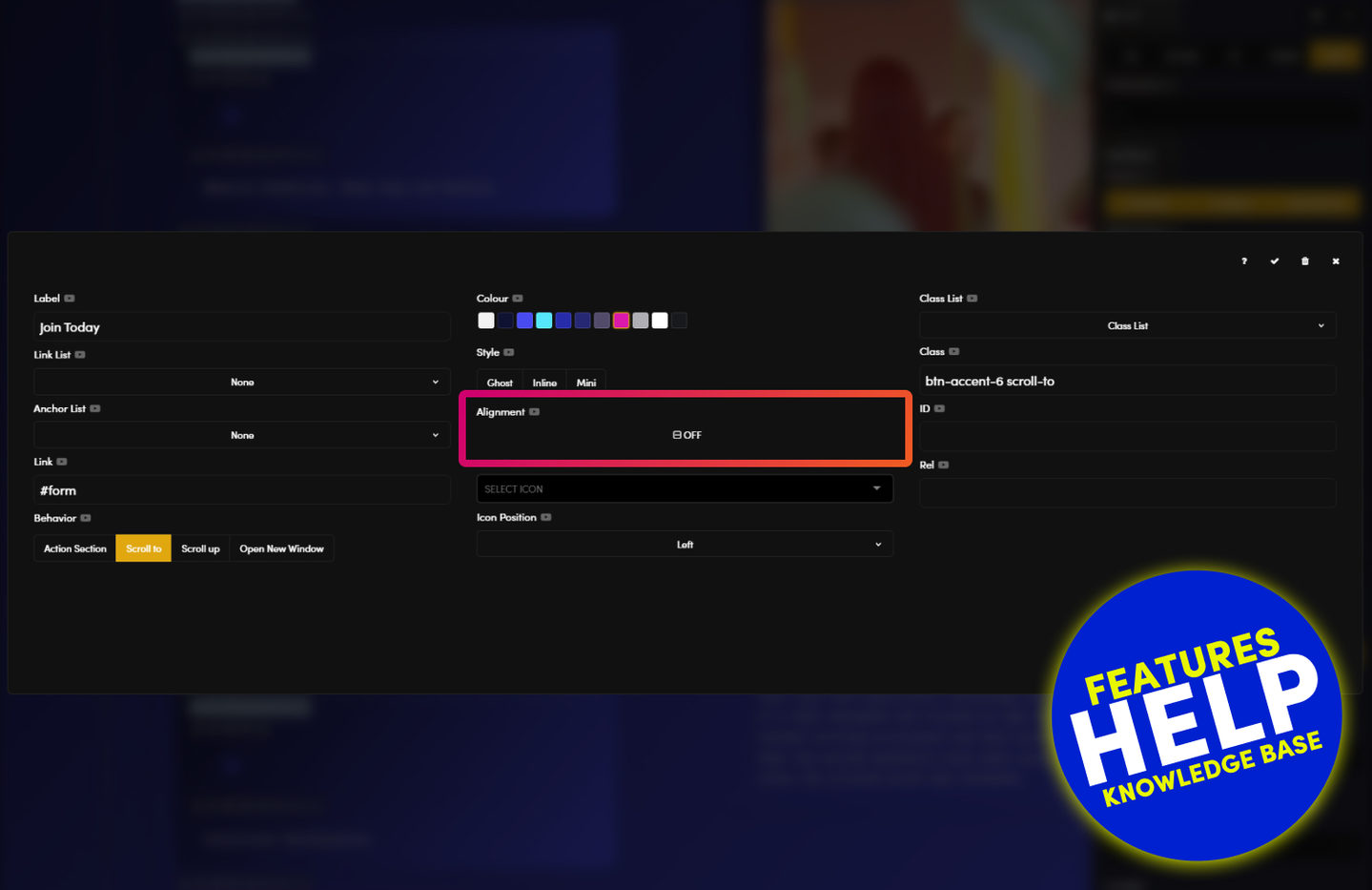Click the video help icon next to Colour

tap(518, 299)
